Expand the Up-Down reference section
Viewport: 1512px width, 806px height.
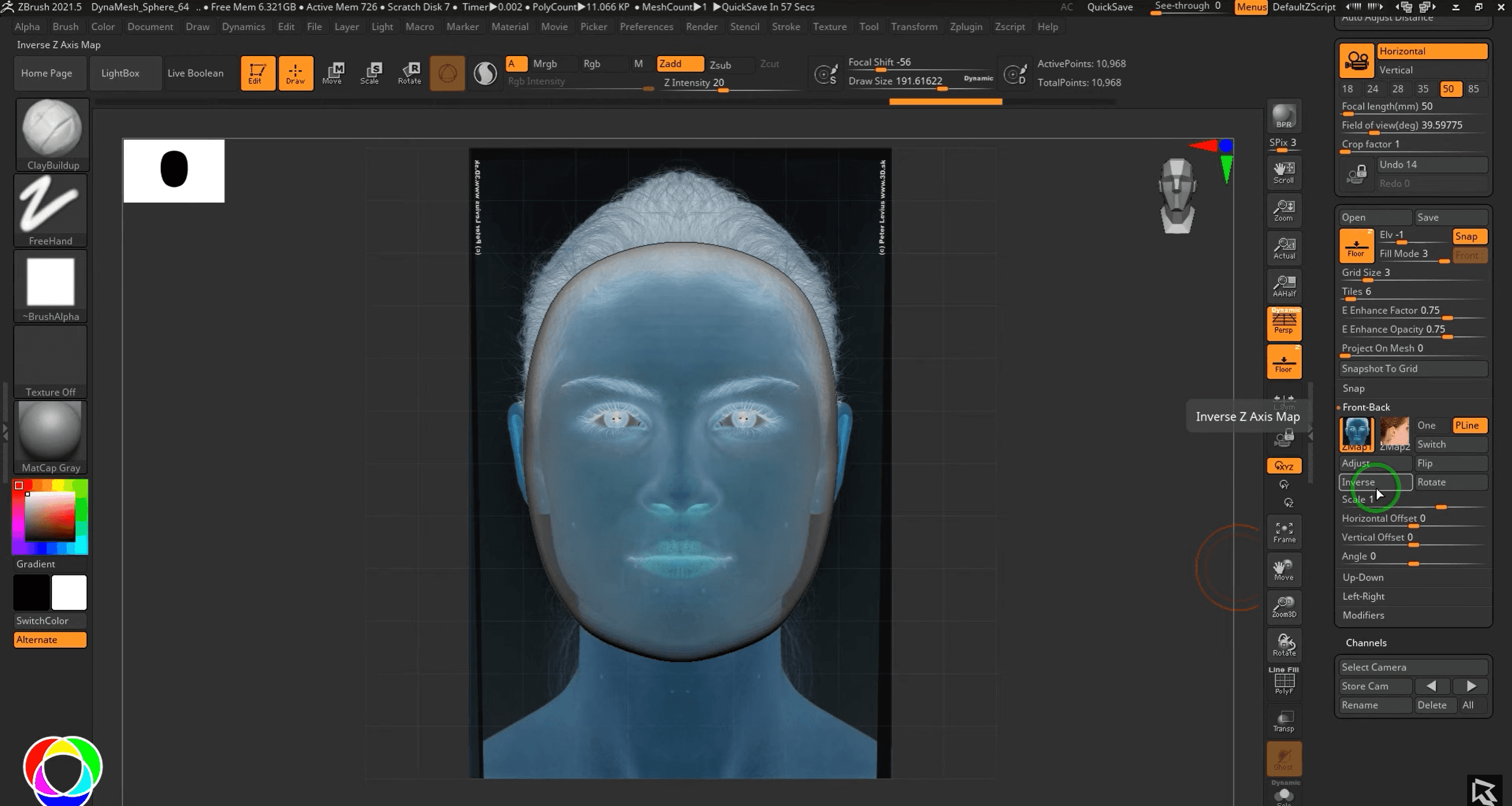(1363, 577)
